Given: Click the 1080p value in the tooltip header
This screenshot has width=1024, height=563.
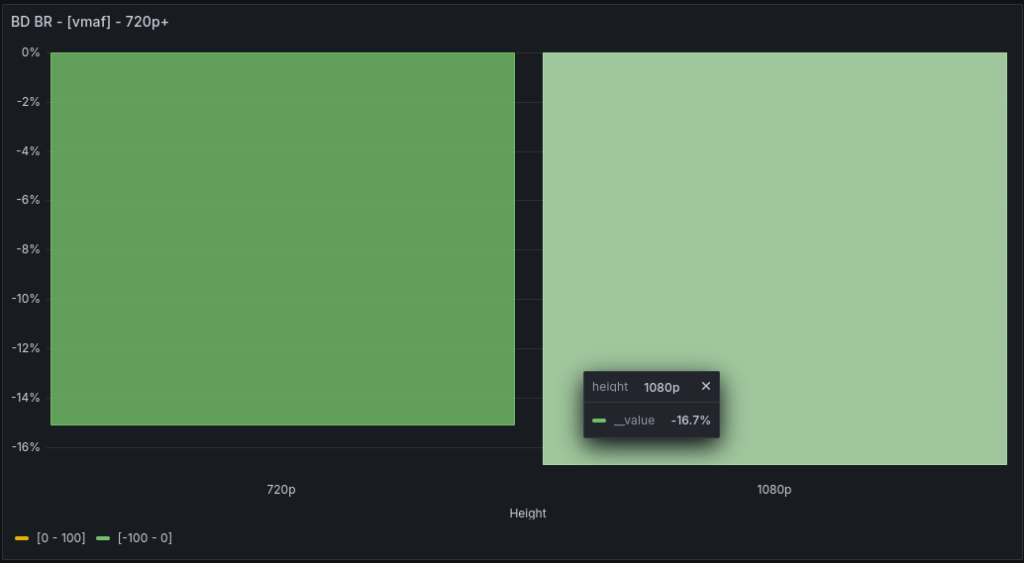Looking at the screenshot, I should [661, 386].
